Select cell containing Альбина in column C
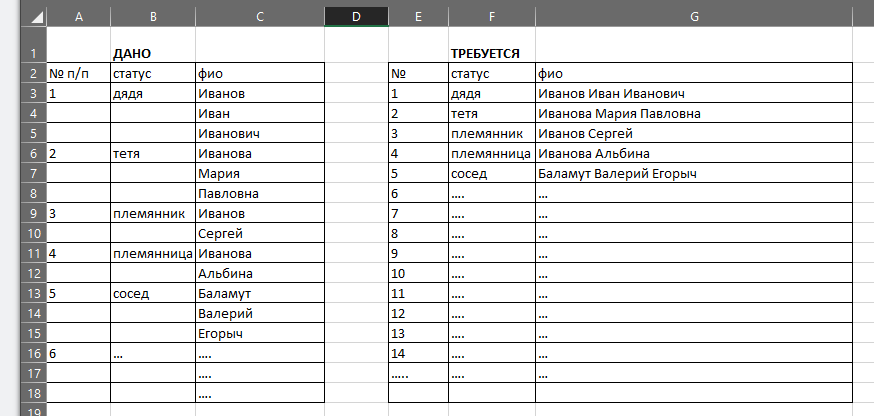The height and width of the screenshot is (416, 874). (x=260, y=273)
